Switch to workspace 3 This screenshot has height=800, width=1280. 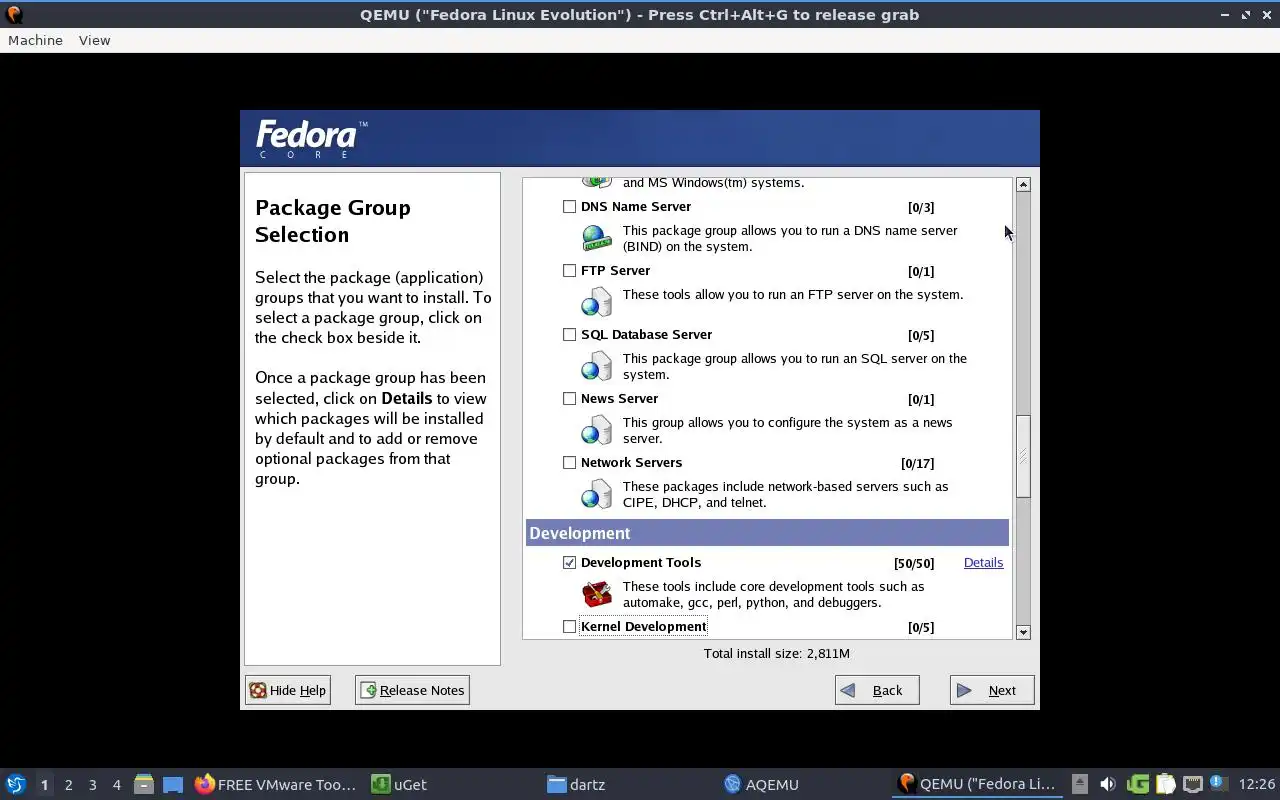pos(92,785)
